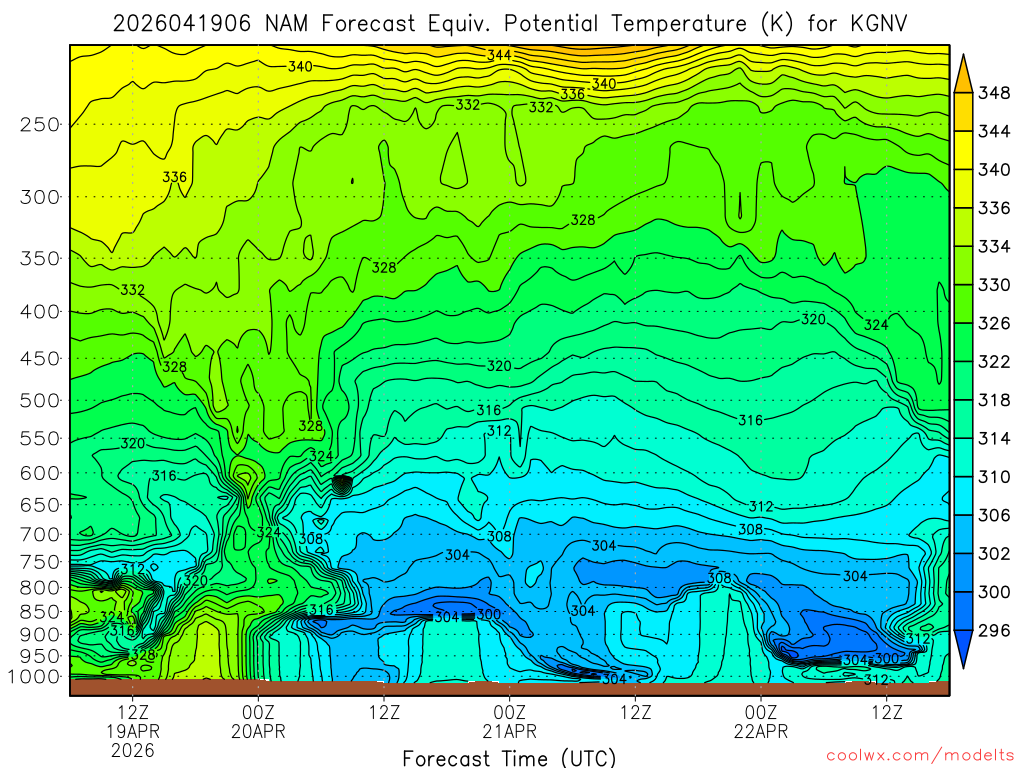This screenshot has width=1024, height=768.
Task: Select the 700 pressure-level axis label
Action: [40, 535]
